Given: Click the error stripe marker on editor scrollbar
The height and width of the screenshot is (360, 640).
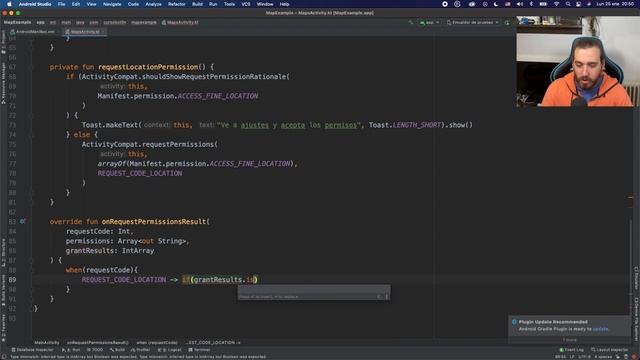Looking at the screenshot, I should 631,198.
